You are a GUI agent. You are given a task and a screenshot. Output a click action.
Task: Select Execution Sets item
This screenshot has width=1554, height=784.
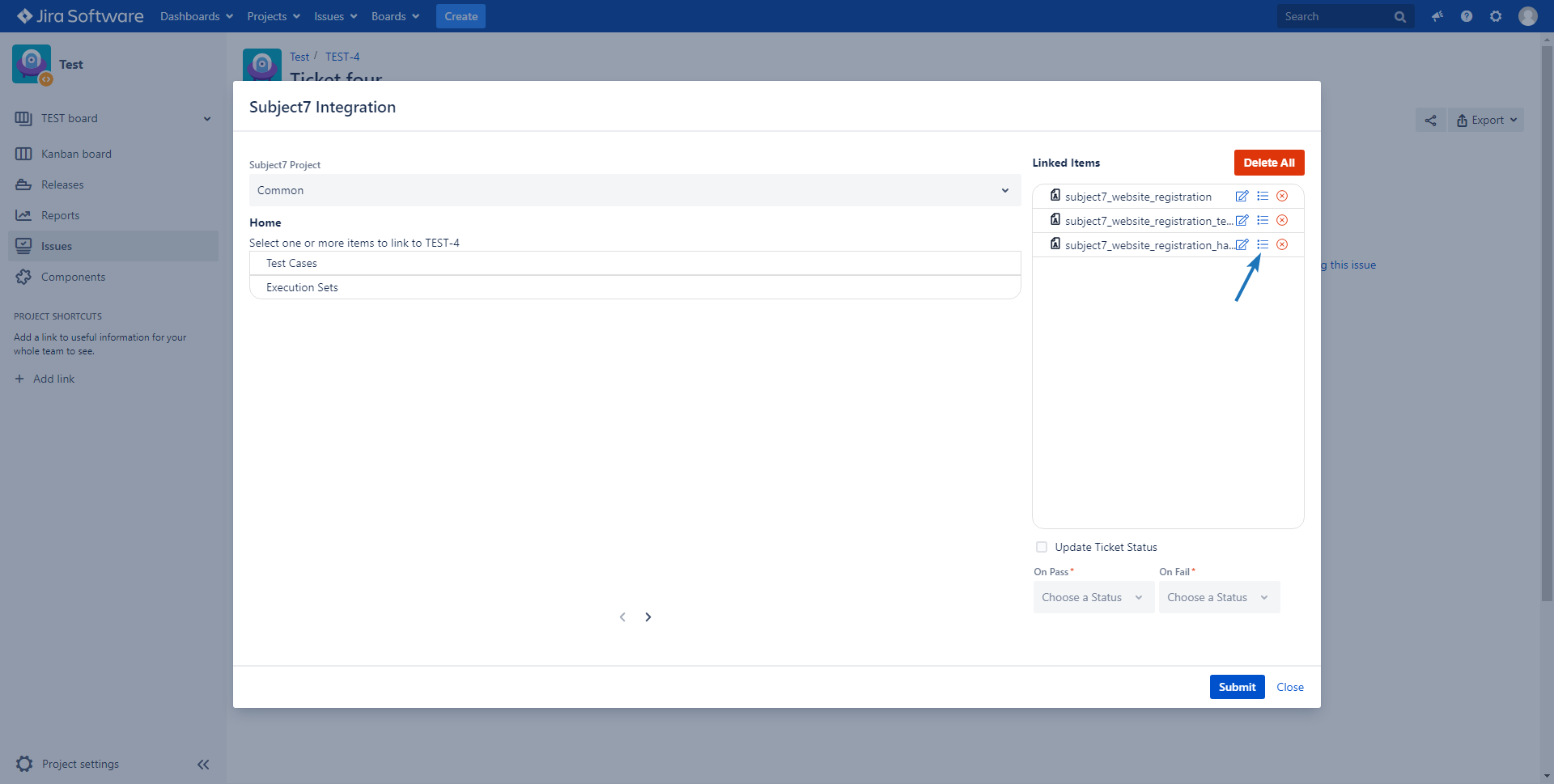point(302,288)
